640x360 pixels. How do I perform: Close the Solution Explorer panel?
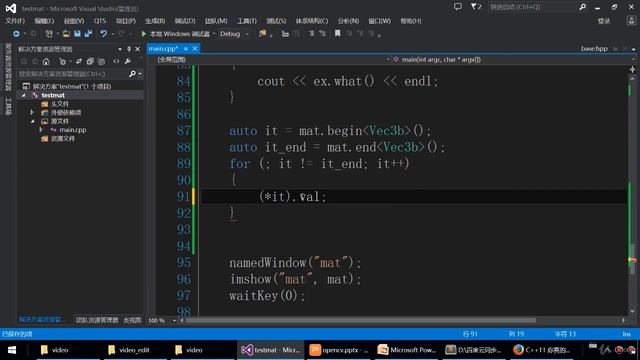[x=138, y=49]
